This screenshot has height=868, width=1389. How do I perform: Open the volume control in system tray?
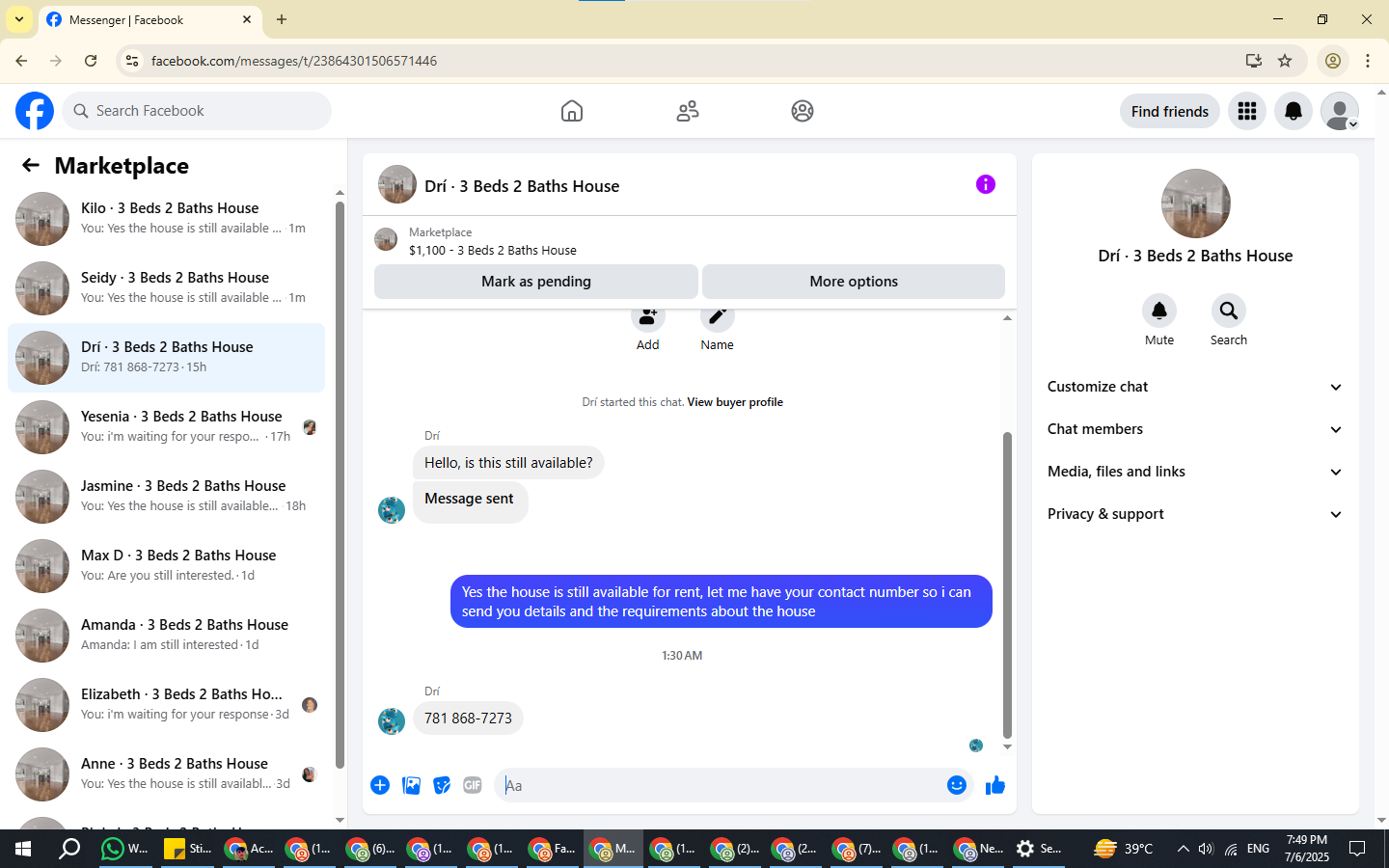pyautogui.click(x=1206, y=849)
